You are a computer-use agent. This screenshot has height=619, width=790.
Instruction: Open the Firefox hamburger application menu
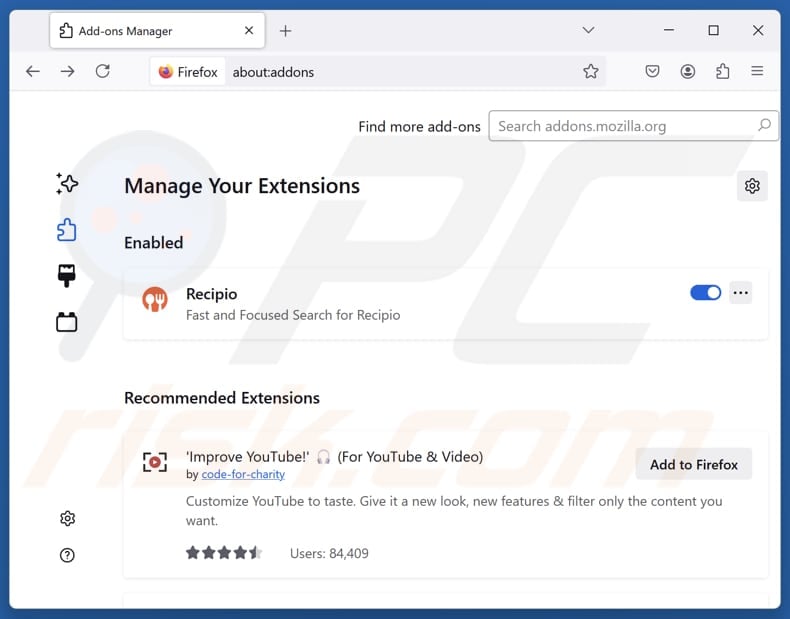click(757, 71)
